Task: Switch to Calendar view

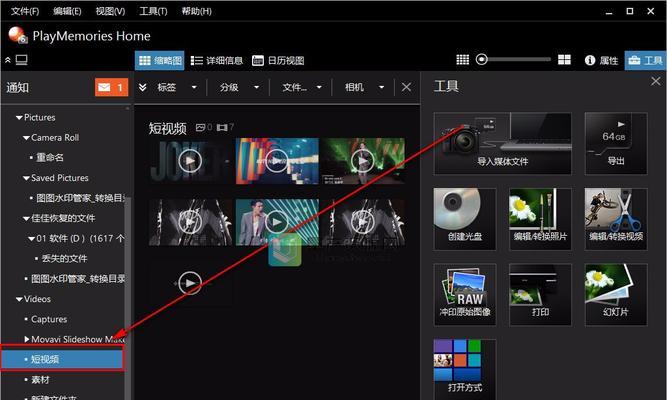Action: tap(278, 60)
